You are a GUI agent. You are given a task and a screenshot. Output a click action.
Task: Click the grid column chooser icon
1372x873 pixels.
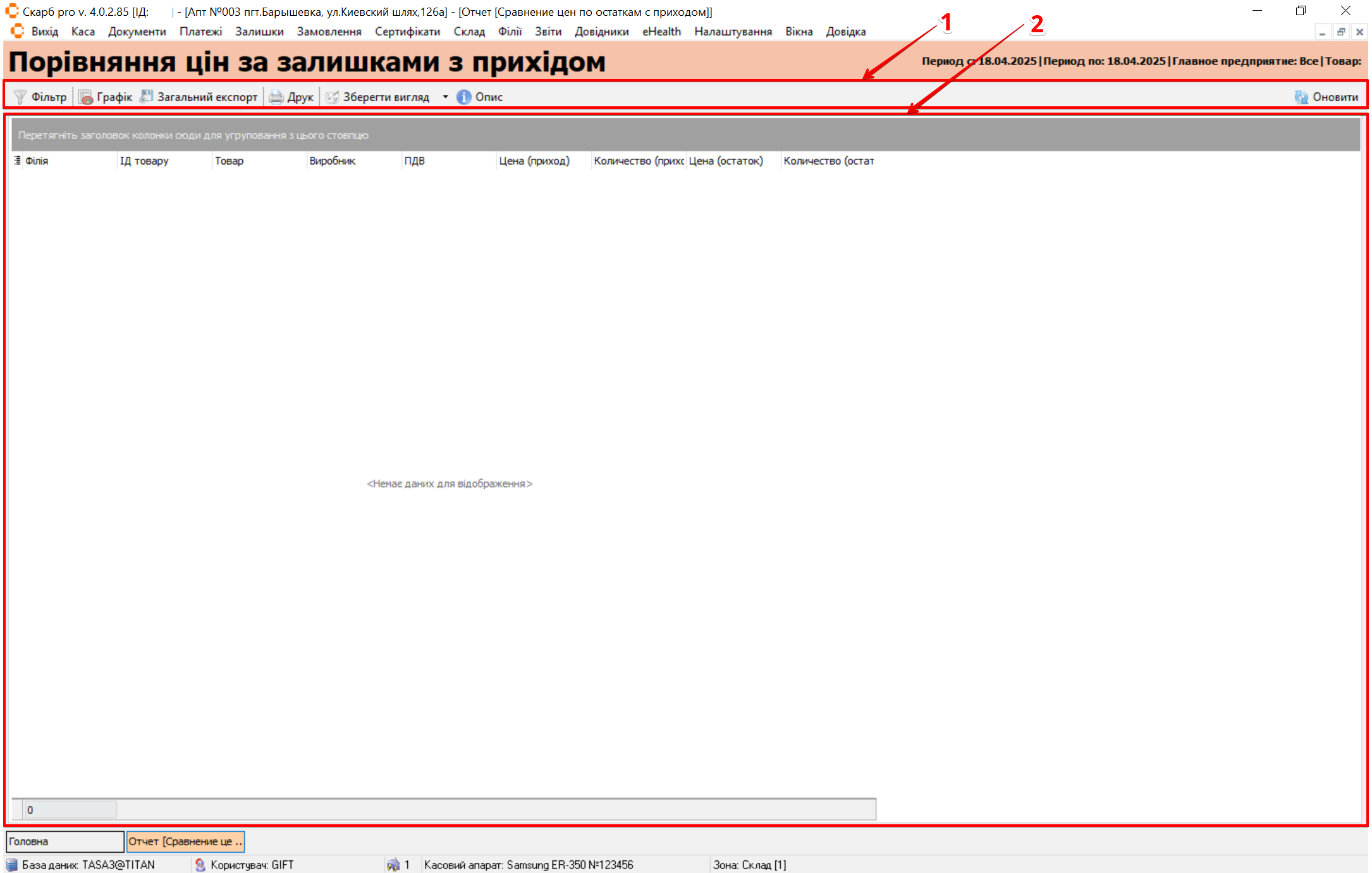tap(17, 161)
